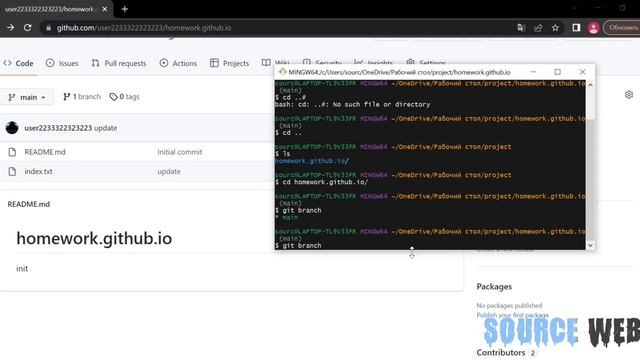Open the translate page icon
Image resolution: width=640 pixels, height=360 pixels.
[x=521, y=28]
